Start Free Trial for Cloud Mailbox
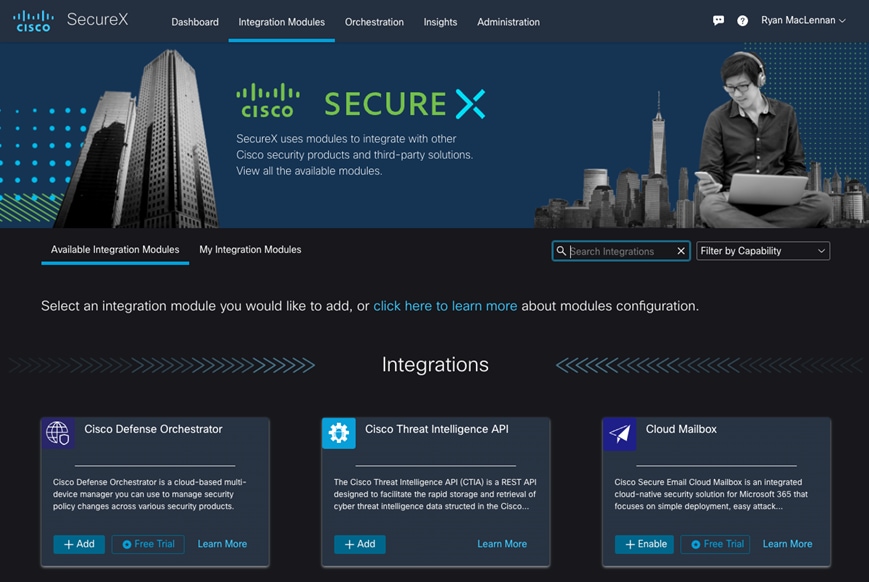Image resolution: width=869 pixels, height=582 pixels. [x=715, y=544]
